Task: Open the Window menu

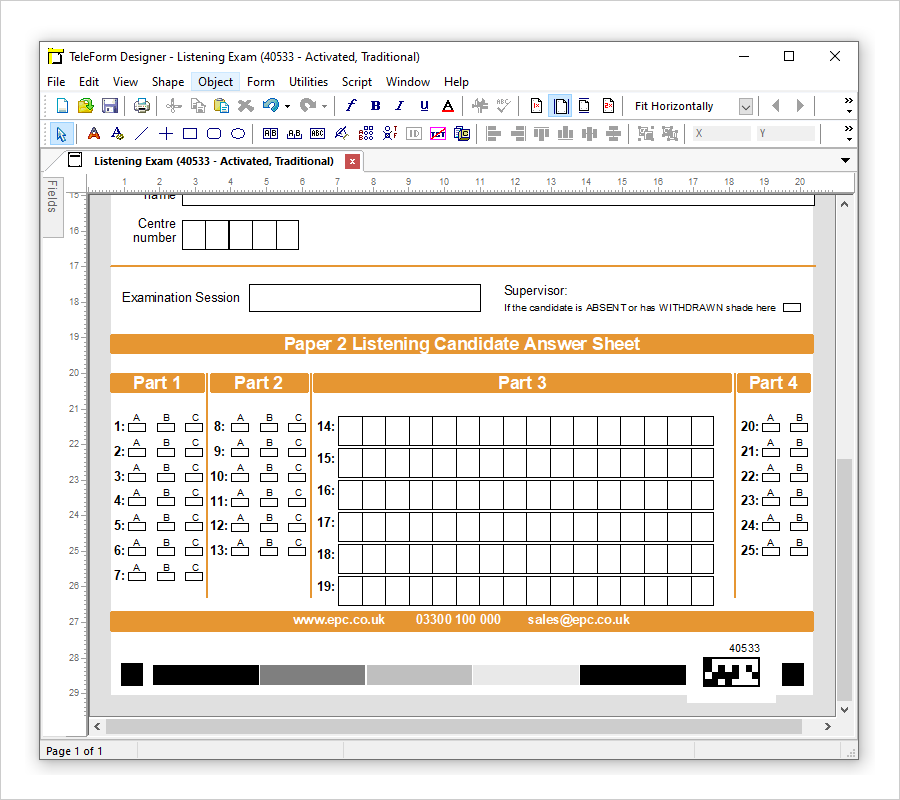Action: pos(408,81)
